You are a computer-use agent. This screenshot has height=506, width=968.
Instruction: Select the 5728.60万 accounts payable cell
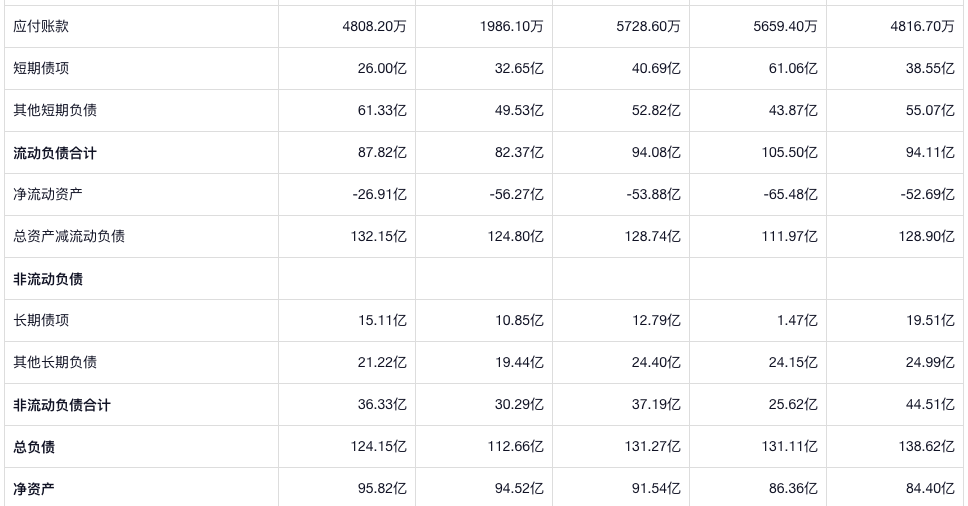tap(648, 27)
